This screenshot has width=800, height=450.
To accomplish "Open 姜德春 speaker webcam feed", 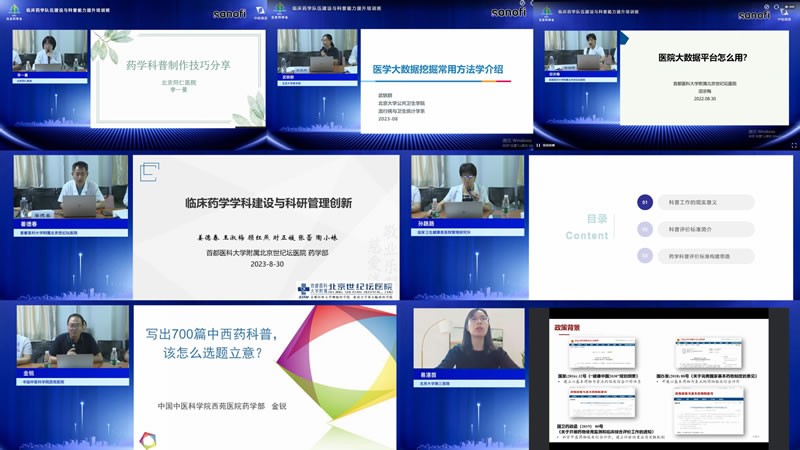I will coord(71,188).
